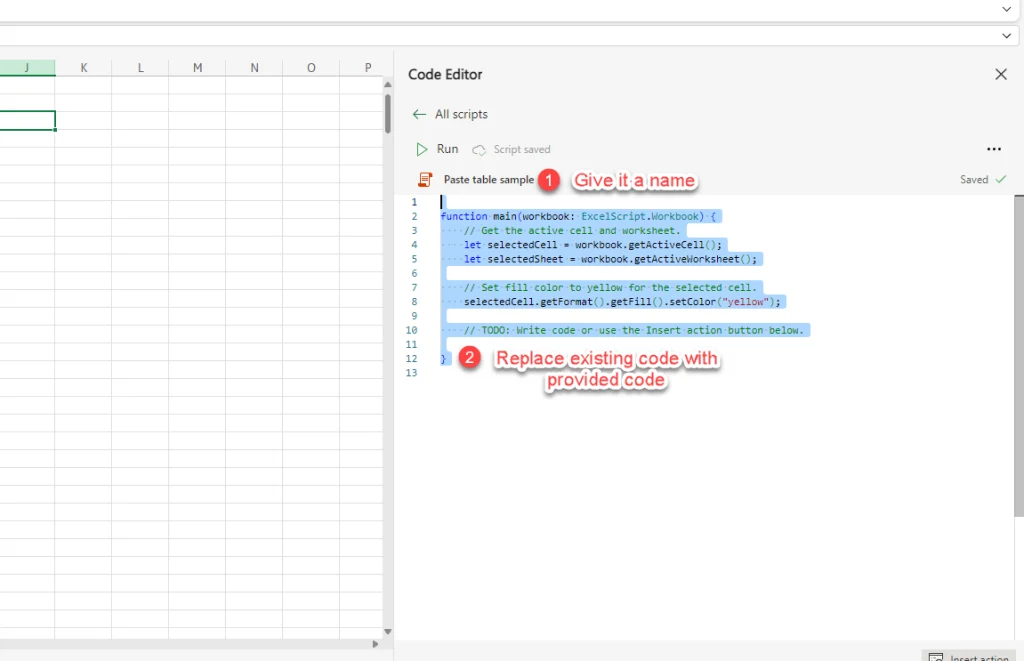Click the comment Set fill color to yellow
This screenshot has width=1024, height=661.
pos(610,287)
